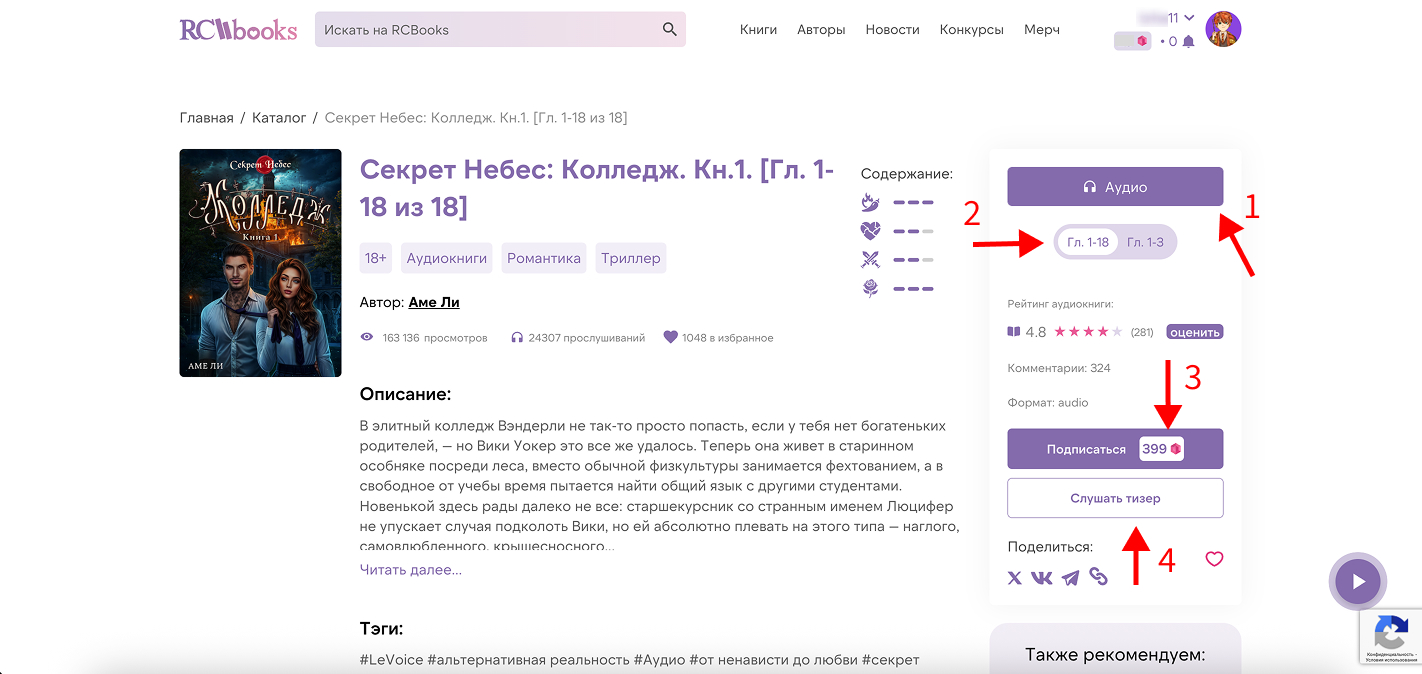The height and width of the screenshot is (674, 1422).
Task: Copy the book link via chain icon
Action: tap(1099, 577)
